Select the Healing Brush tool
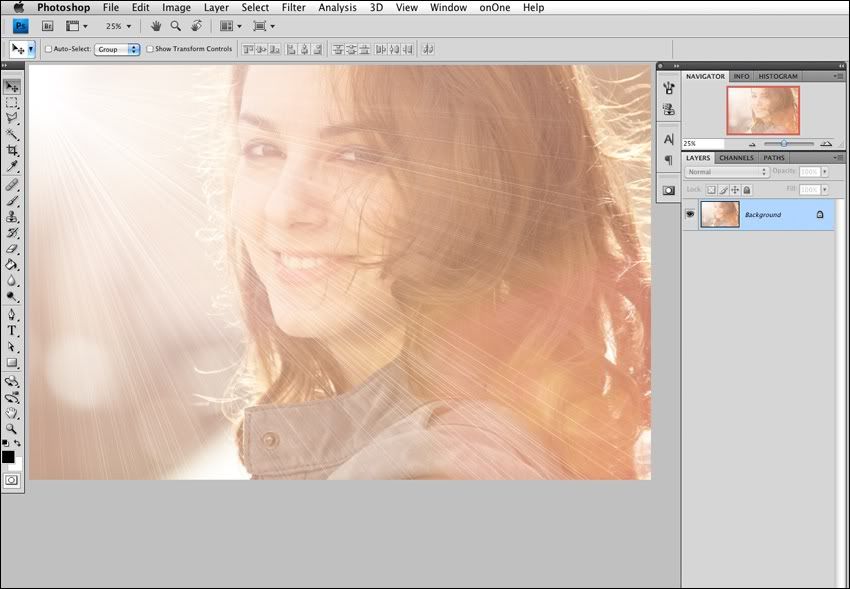This screenshot has width=850, height=589. [12, 185]
